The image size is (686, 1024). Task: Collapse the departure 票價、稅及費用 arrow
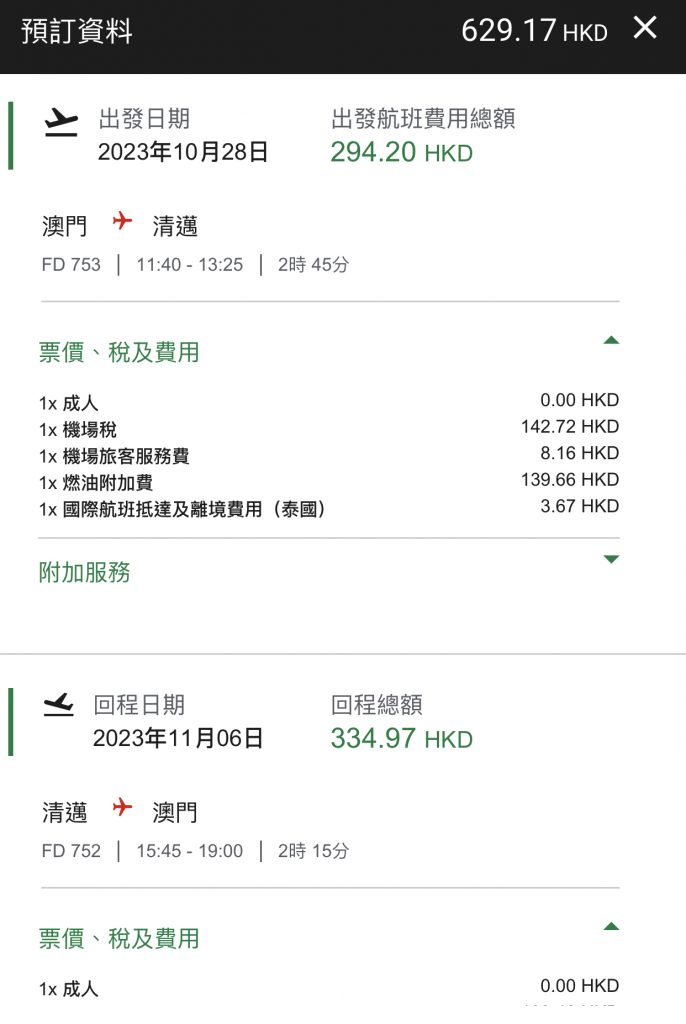click(611, 341)
